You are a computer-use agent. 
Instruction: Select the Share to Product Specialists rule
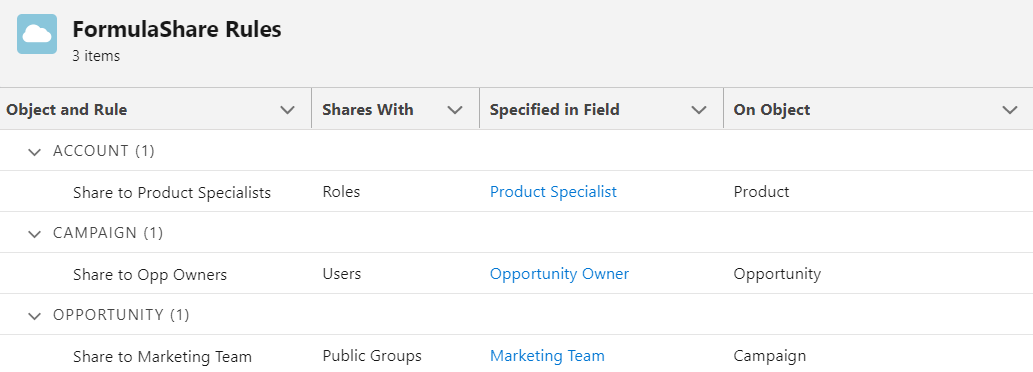point(172,192)
